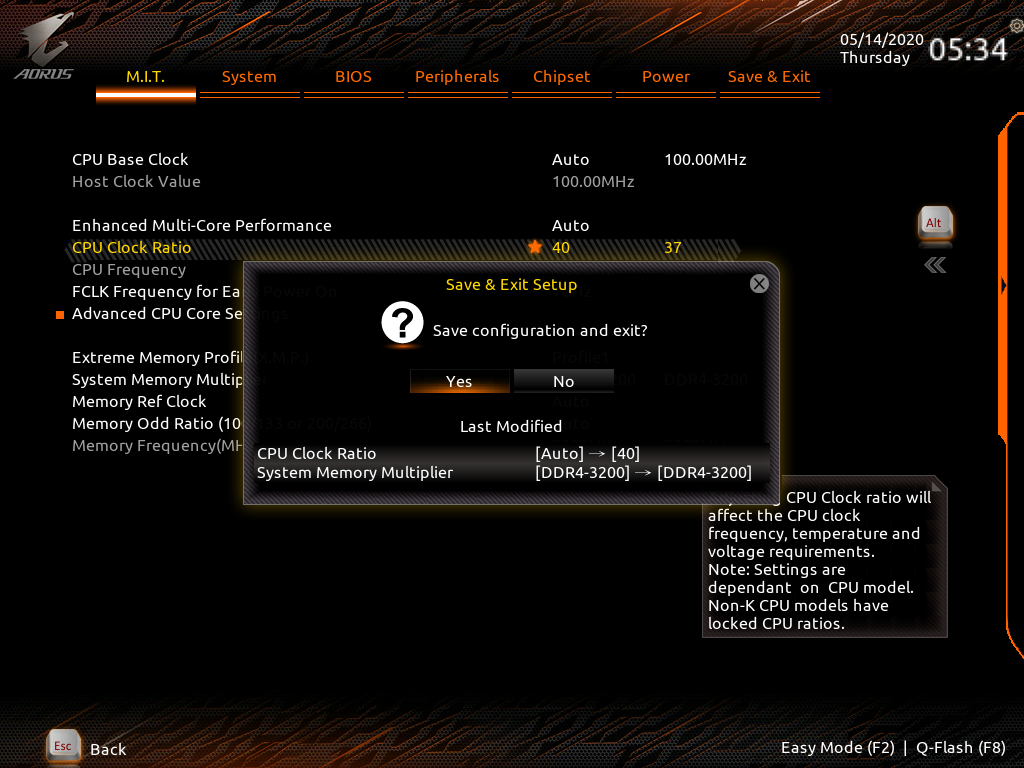Click the 05:34 clock display
The height and width of the screenshot is (768, 1024).
click(x=968, y=49)
